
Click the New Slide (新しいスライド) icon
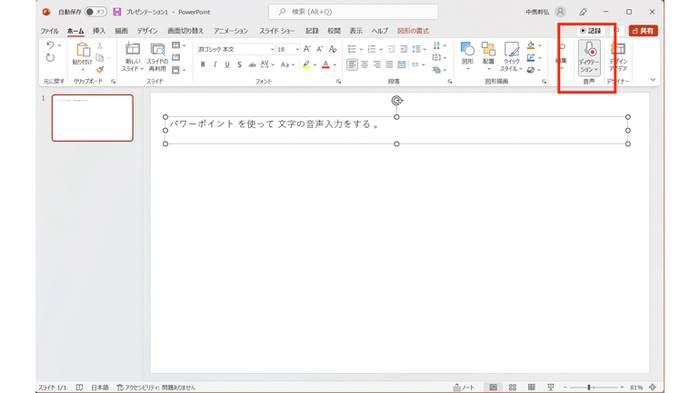coord(133,49)
